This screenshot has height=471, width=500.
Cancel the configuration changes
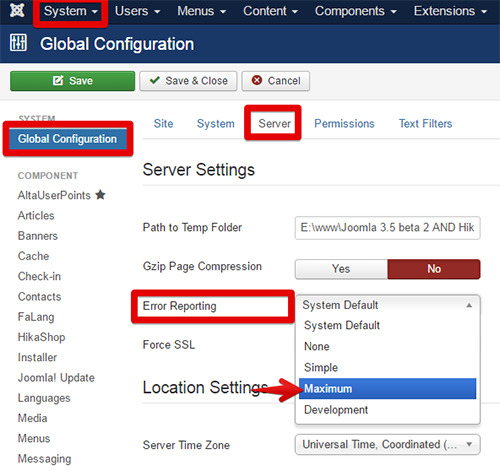(x=276, y=81)
